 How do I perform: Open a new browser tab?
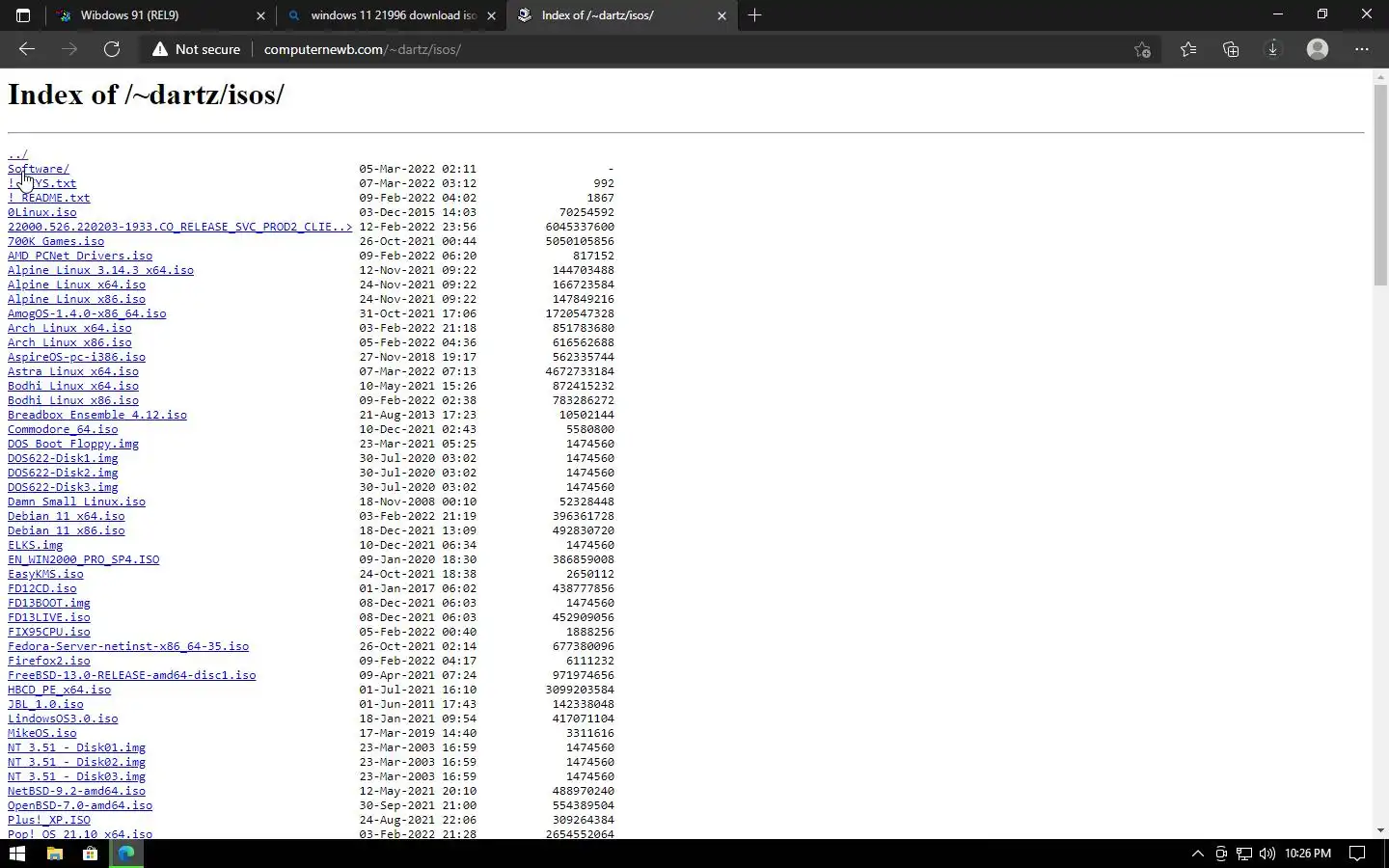point(755,15)
